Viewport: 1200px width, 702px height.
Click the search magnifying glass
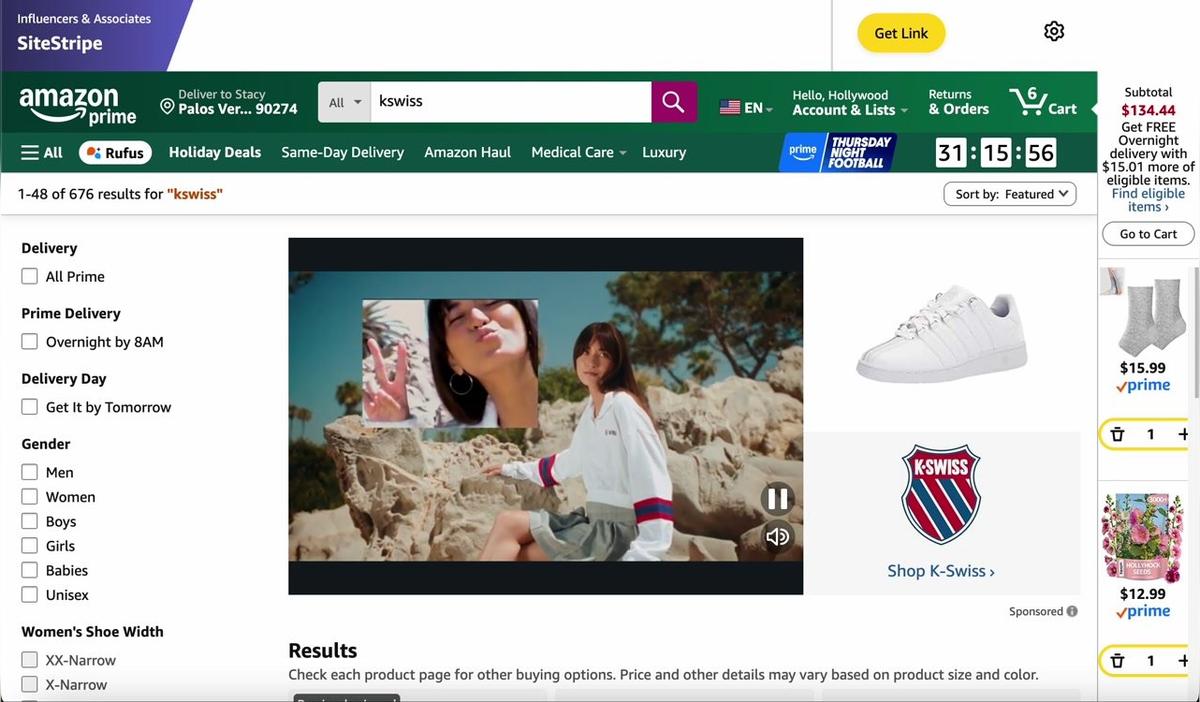click(x=672, y=101)
